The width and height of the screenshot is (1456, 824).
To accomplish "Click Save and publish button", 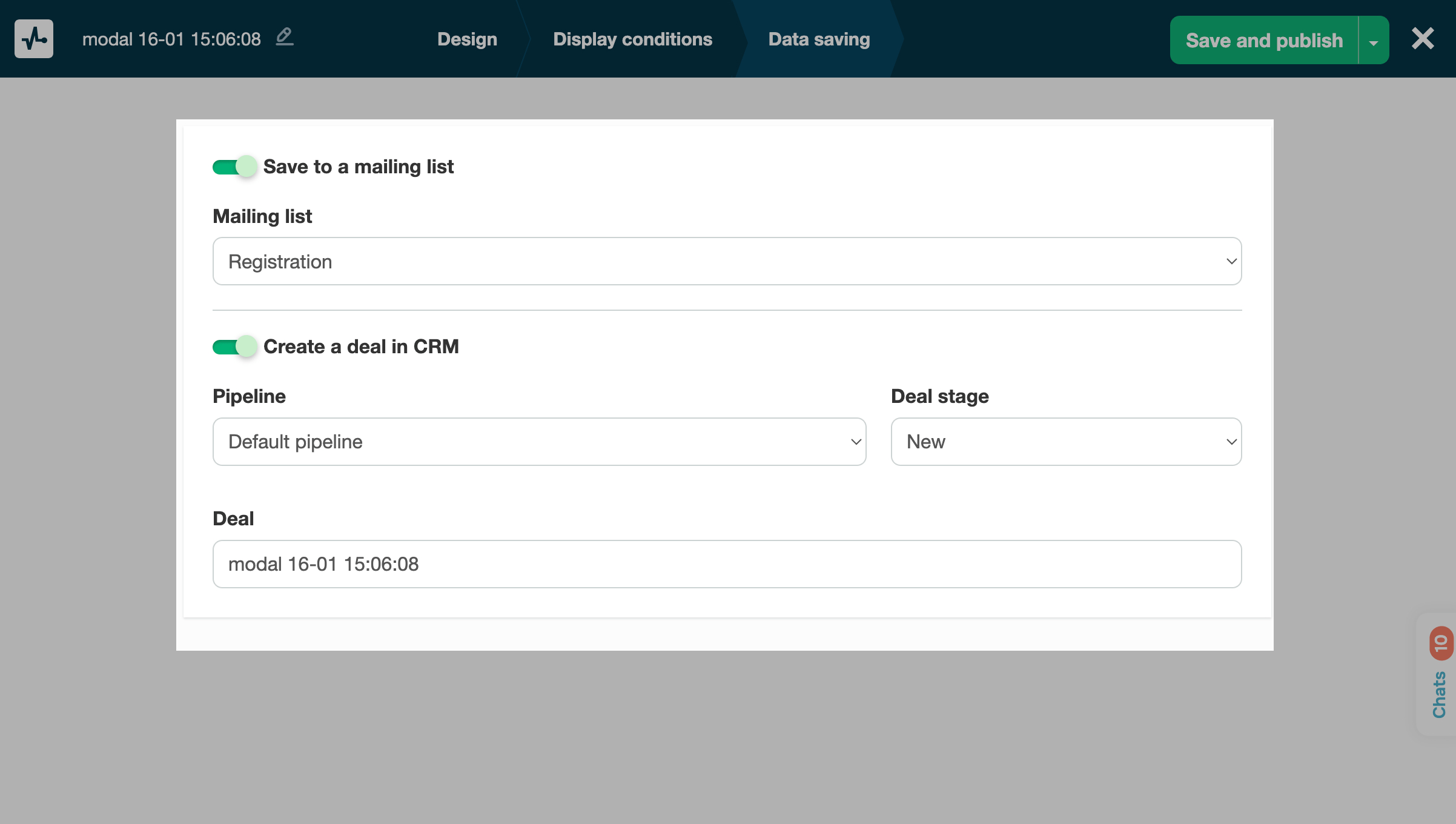I will coord(1263,41).
